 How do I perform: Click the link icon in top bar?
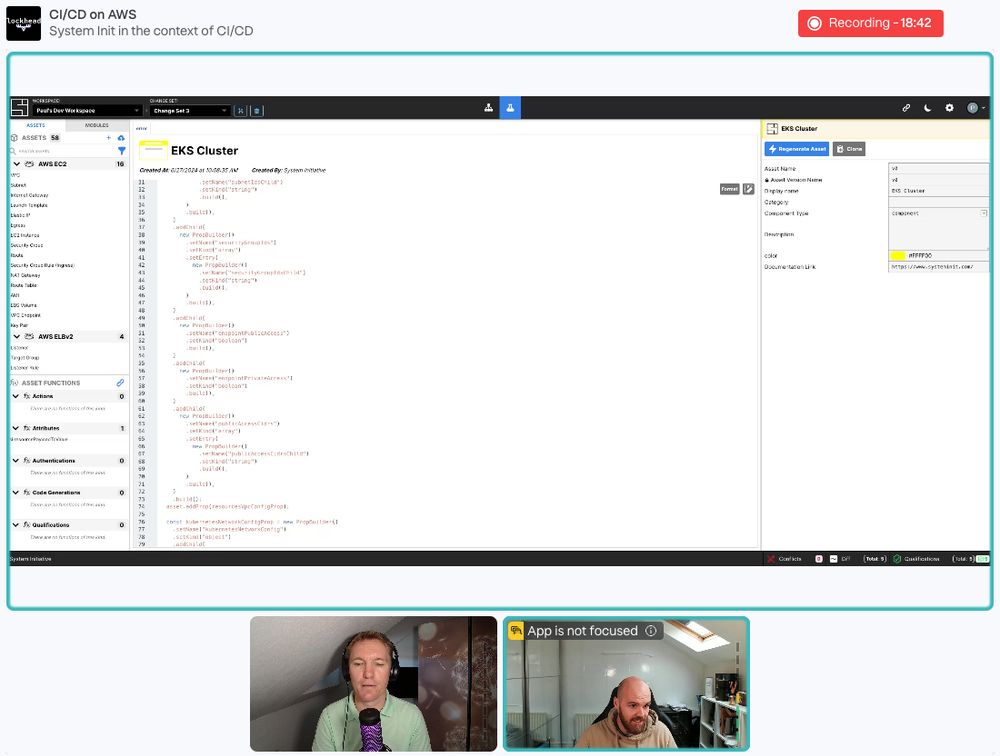pyautogui.click(x=906, y=108)
